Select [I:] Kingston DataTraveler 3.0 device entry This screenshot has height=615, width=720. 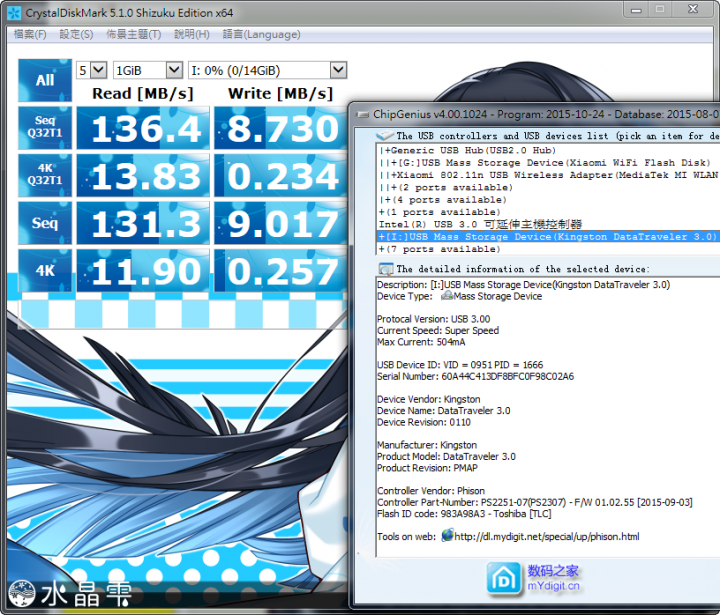click(547, 237)
